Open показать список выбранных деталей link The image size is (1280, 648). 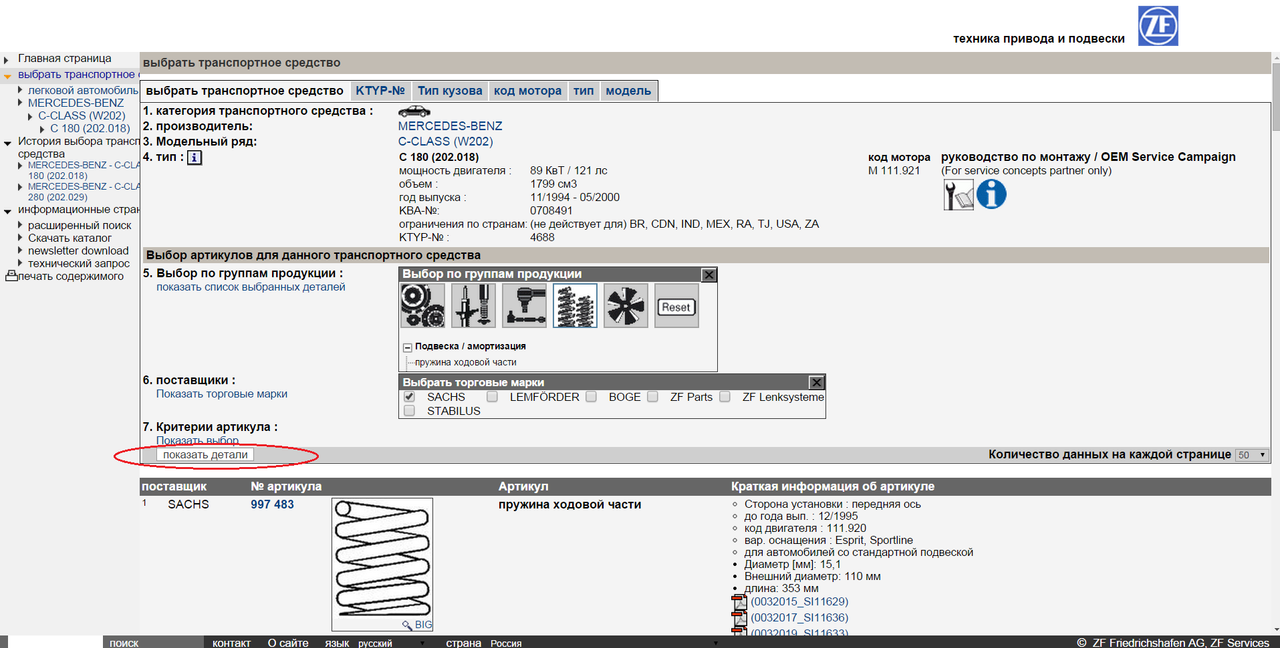tap(251, 287)
